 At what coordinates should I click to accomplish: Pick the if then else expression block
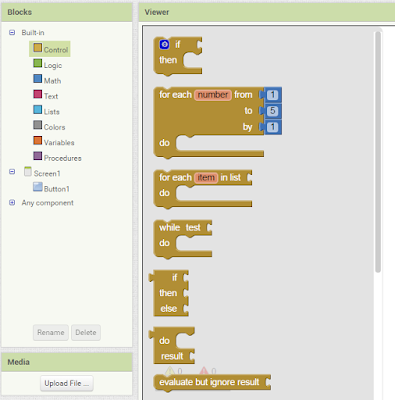click(169, 293)
